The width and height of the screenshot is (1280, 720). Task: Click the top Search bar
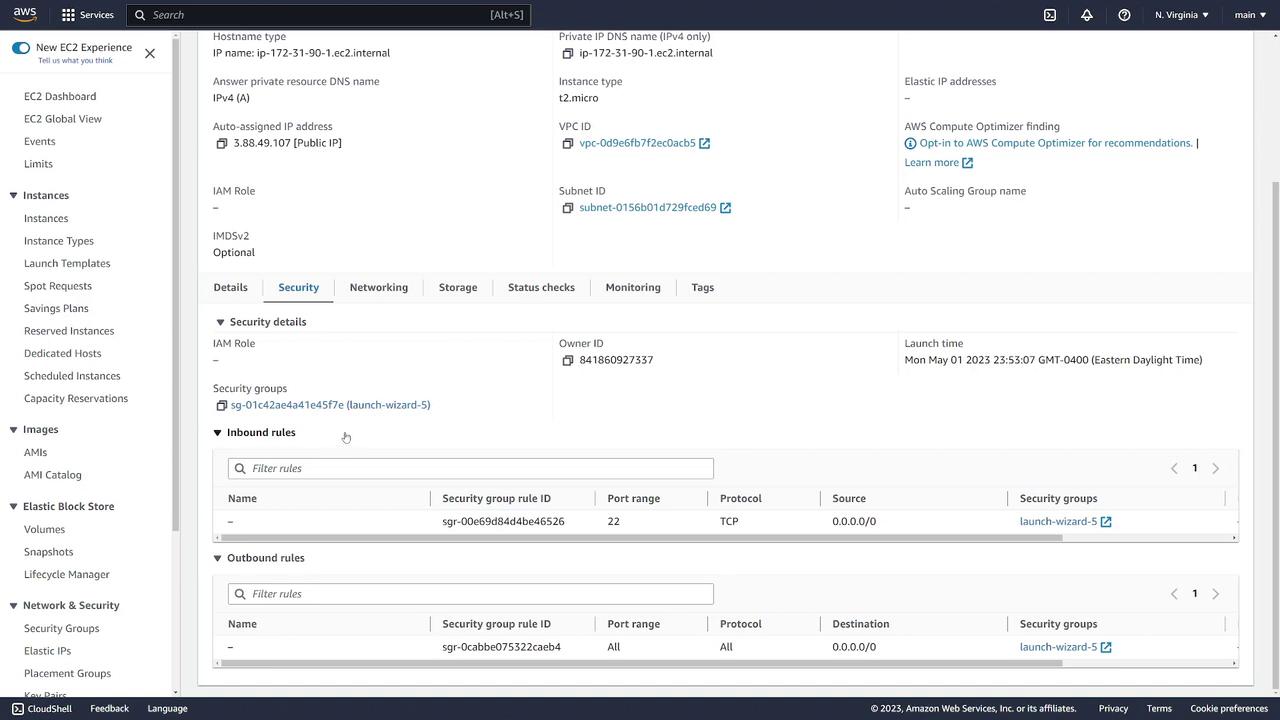pos(328,15)
